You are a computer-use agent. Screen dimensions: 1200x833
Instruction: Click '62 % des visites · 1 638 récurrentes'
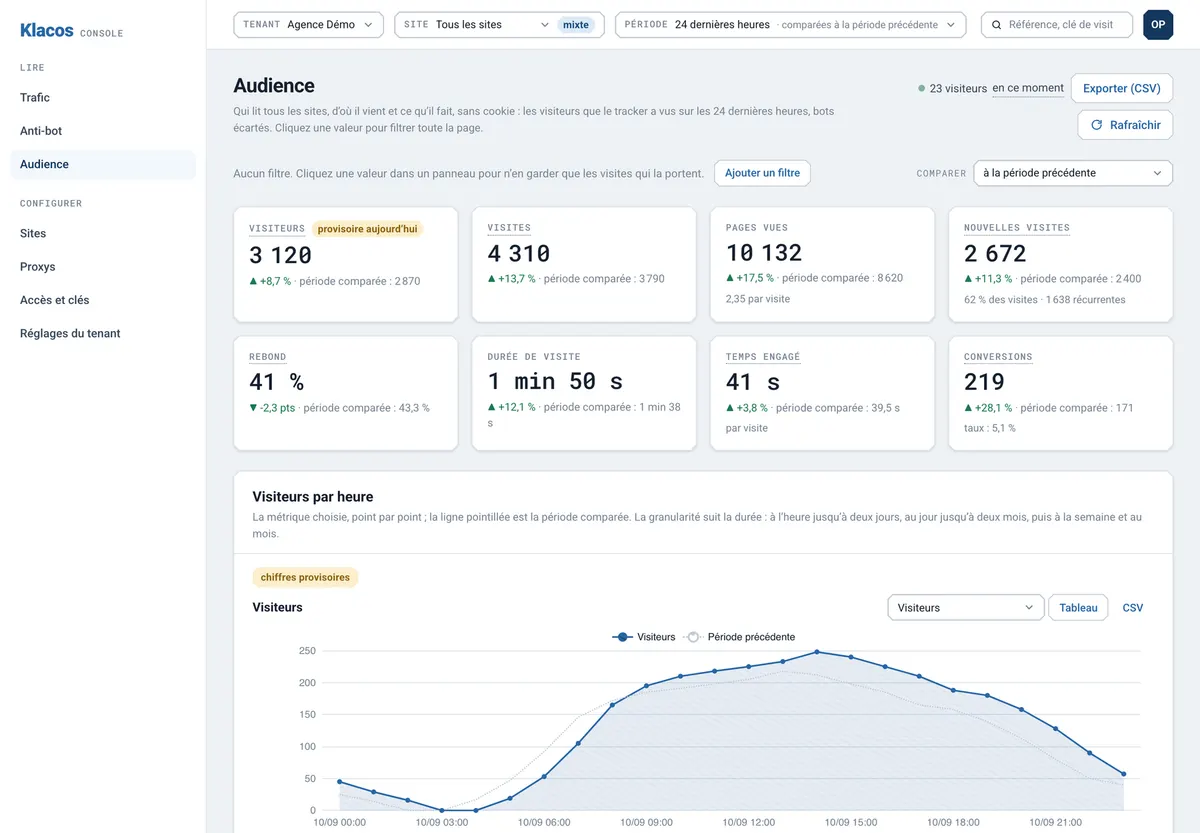coord(1045,299)
